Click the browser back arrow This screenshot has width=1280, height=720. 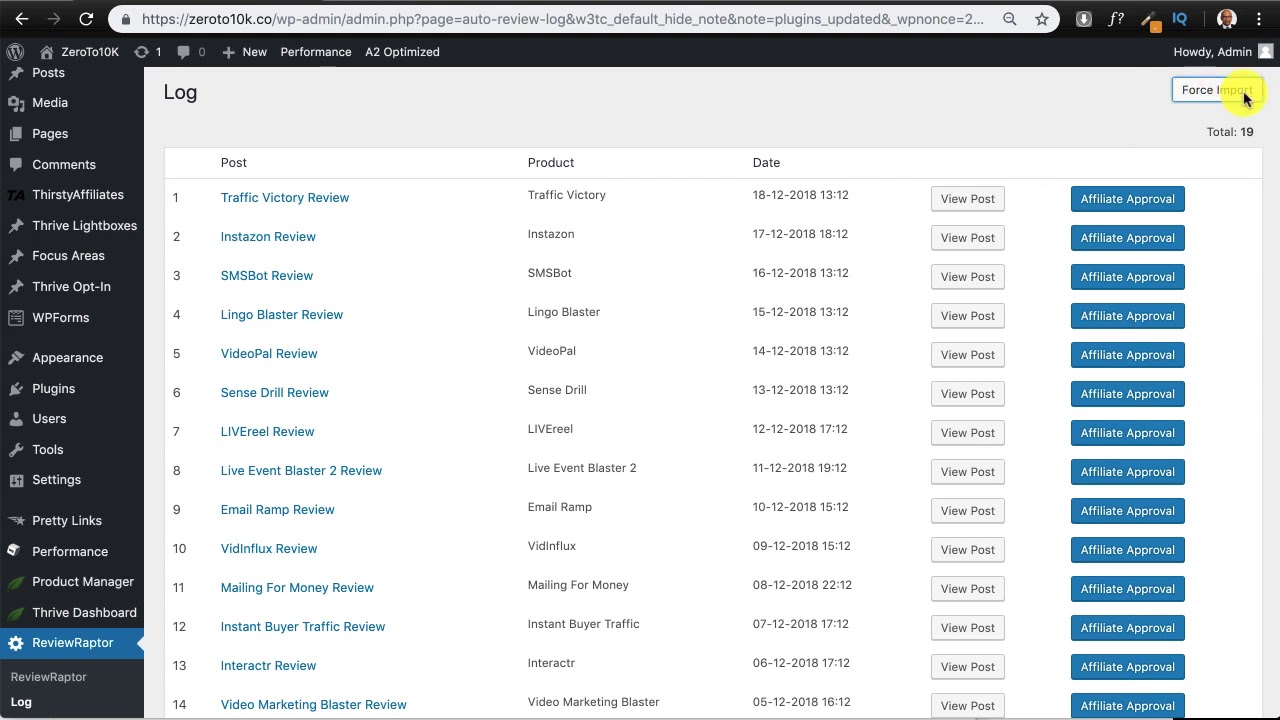click(x=22, y=19)
